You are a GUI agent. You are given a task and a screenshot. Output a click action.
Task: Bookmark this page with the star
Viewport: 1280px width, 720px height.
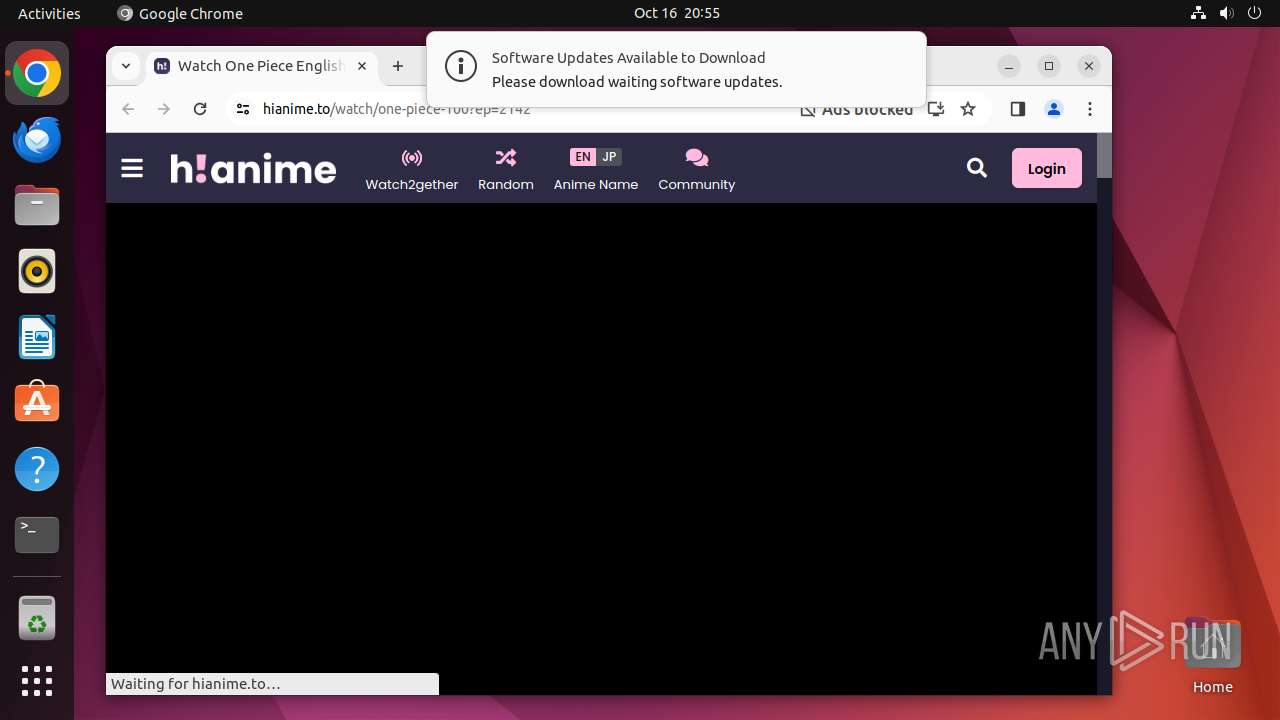(968, 109)
